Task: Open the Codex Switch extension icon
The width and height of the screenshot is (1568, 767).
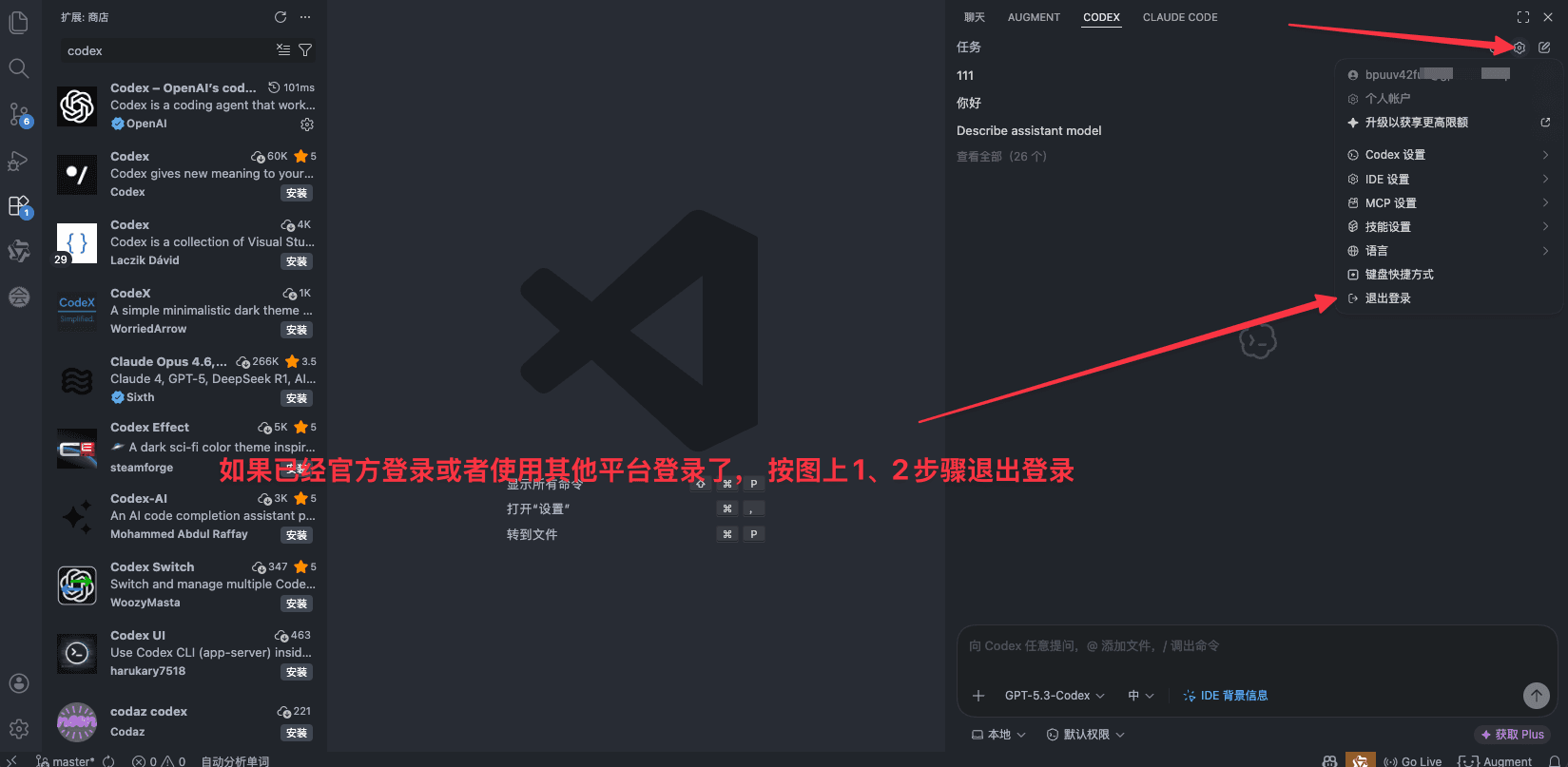Action: pyautogui.click(x=77, y=585)
